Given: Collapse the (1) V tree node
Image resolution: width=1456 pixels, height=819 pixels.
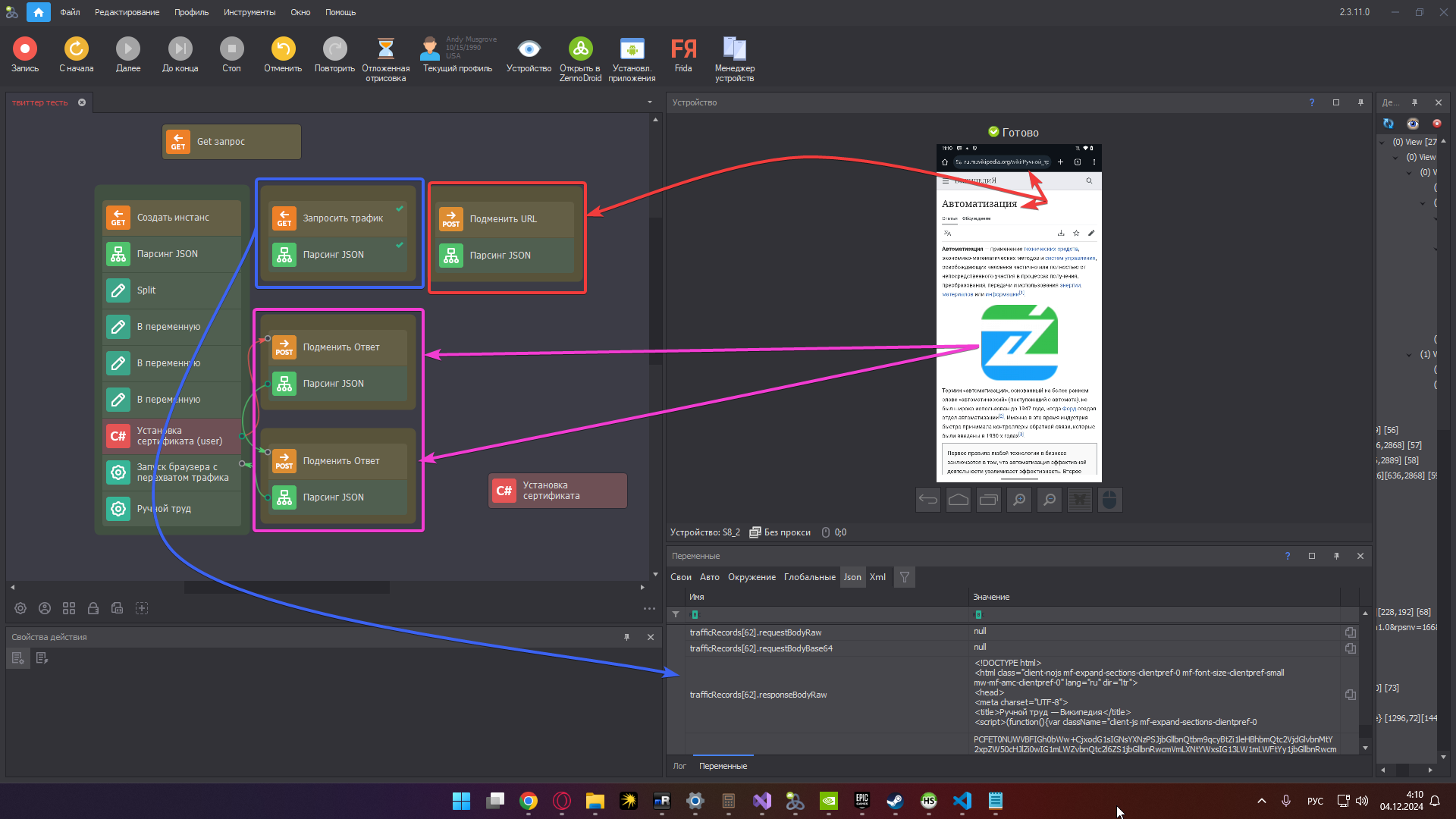Looking at the screenshot, I should coord(1409,355).
